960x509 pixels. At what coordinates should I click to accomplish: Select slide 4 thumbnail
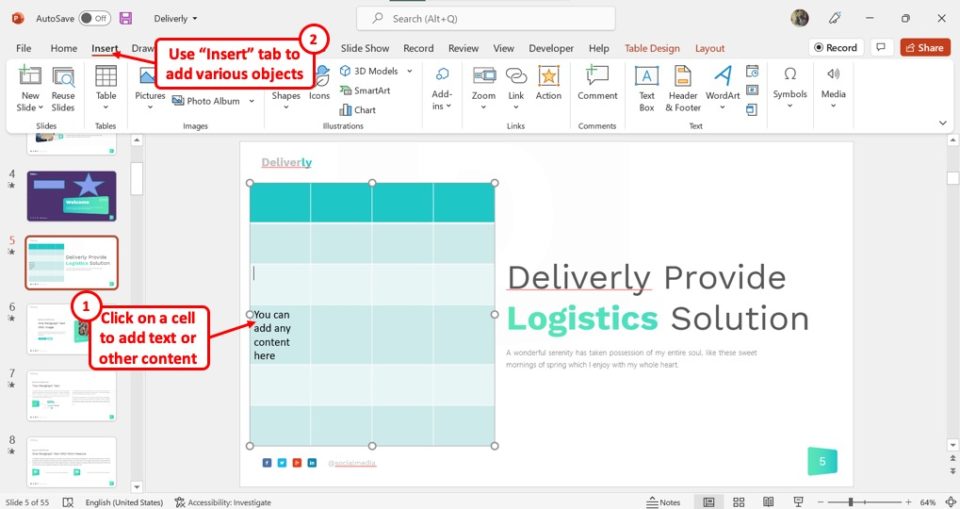click(72, 196)
